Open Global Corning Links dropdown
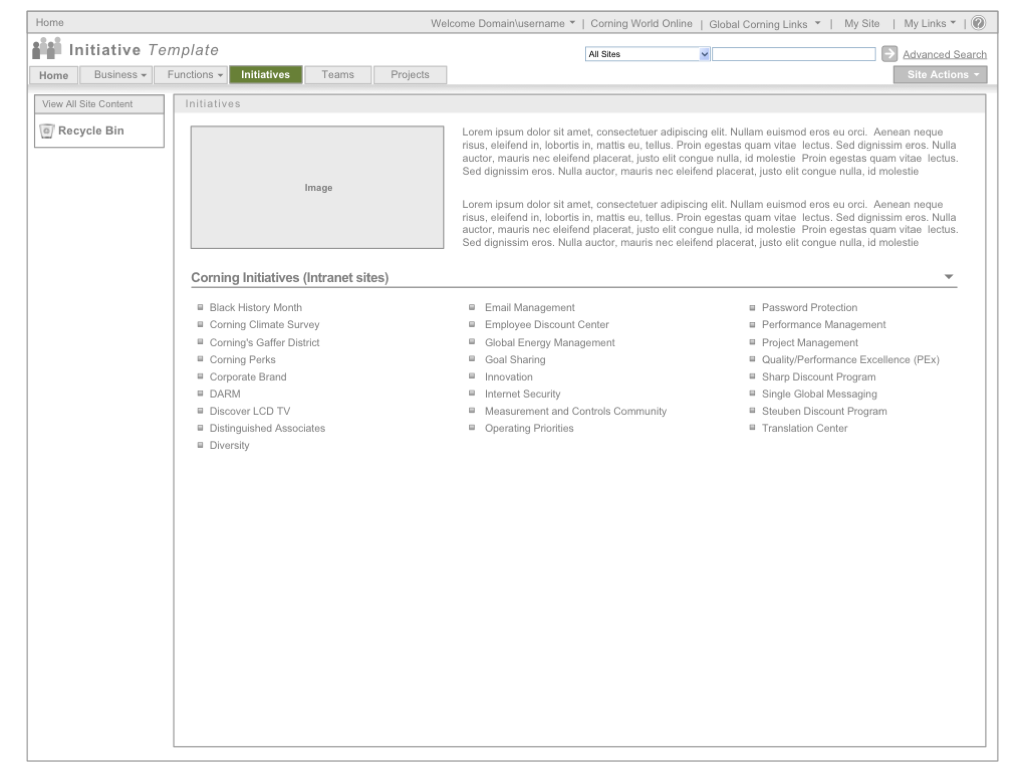This screenshot has height=768, width=1024. point(765,24)
